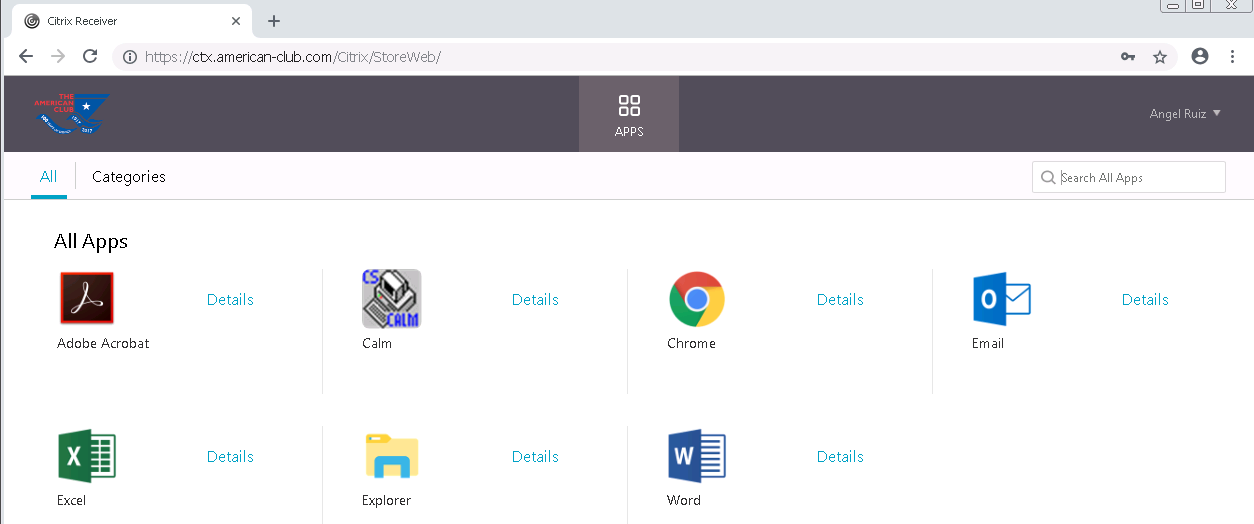The width and height of the screenshot is (1254, 524).
Task: Launch the Excel app icon
Action: point(87,456)
